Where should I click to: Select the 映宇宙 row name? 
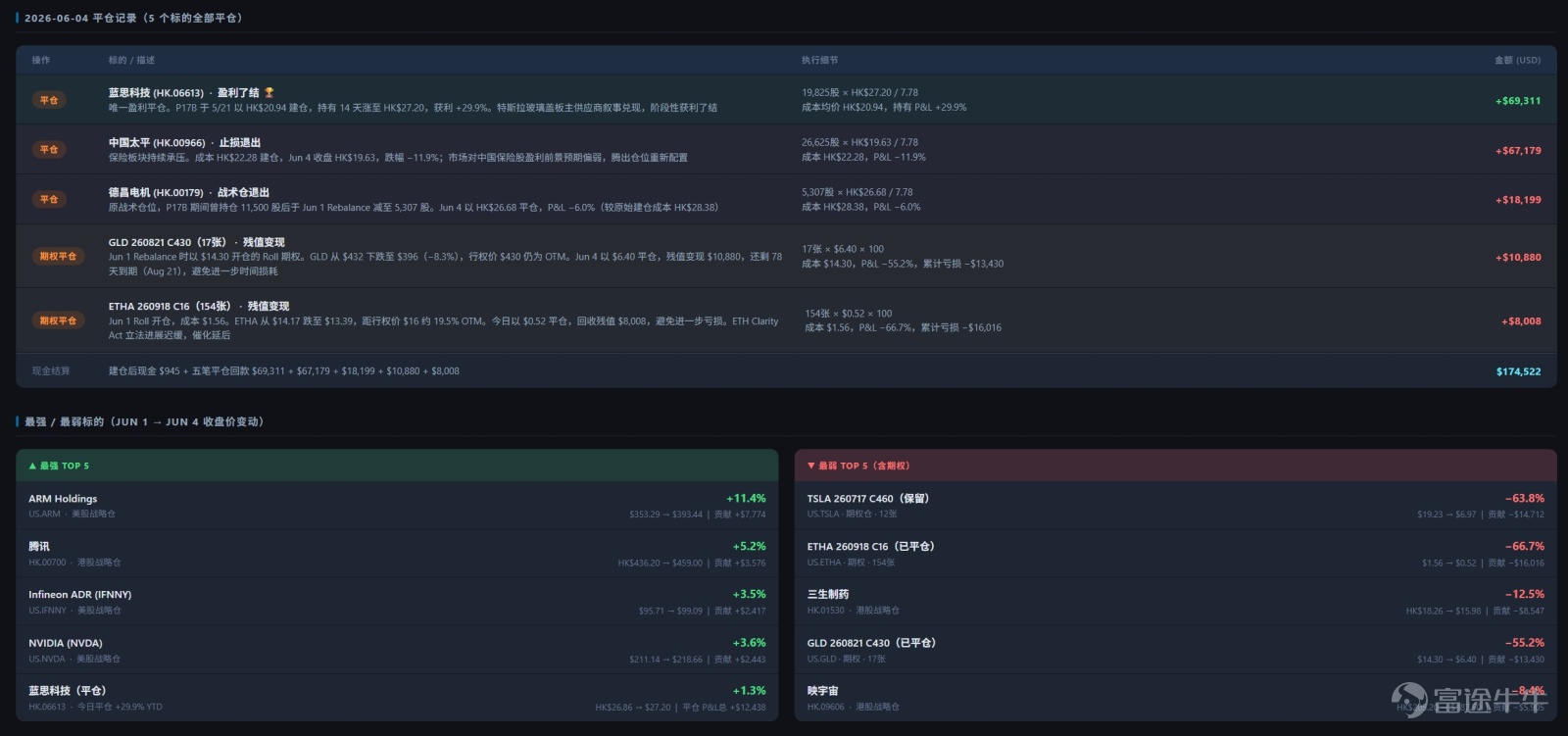[x=822, y=691]
